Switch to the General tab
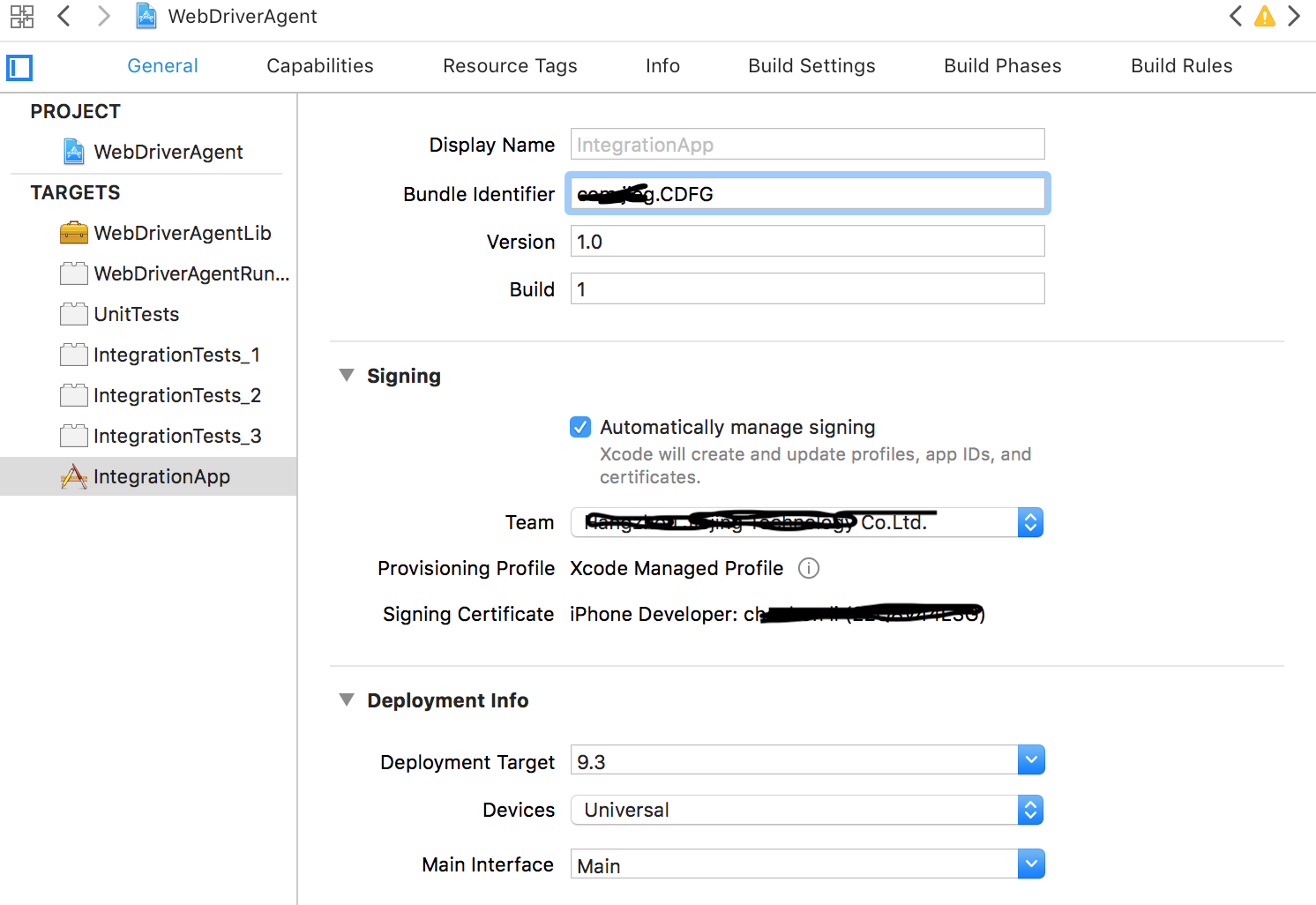This screenshot has height=905, width=1316. click(162, 66)
